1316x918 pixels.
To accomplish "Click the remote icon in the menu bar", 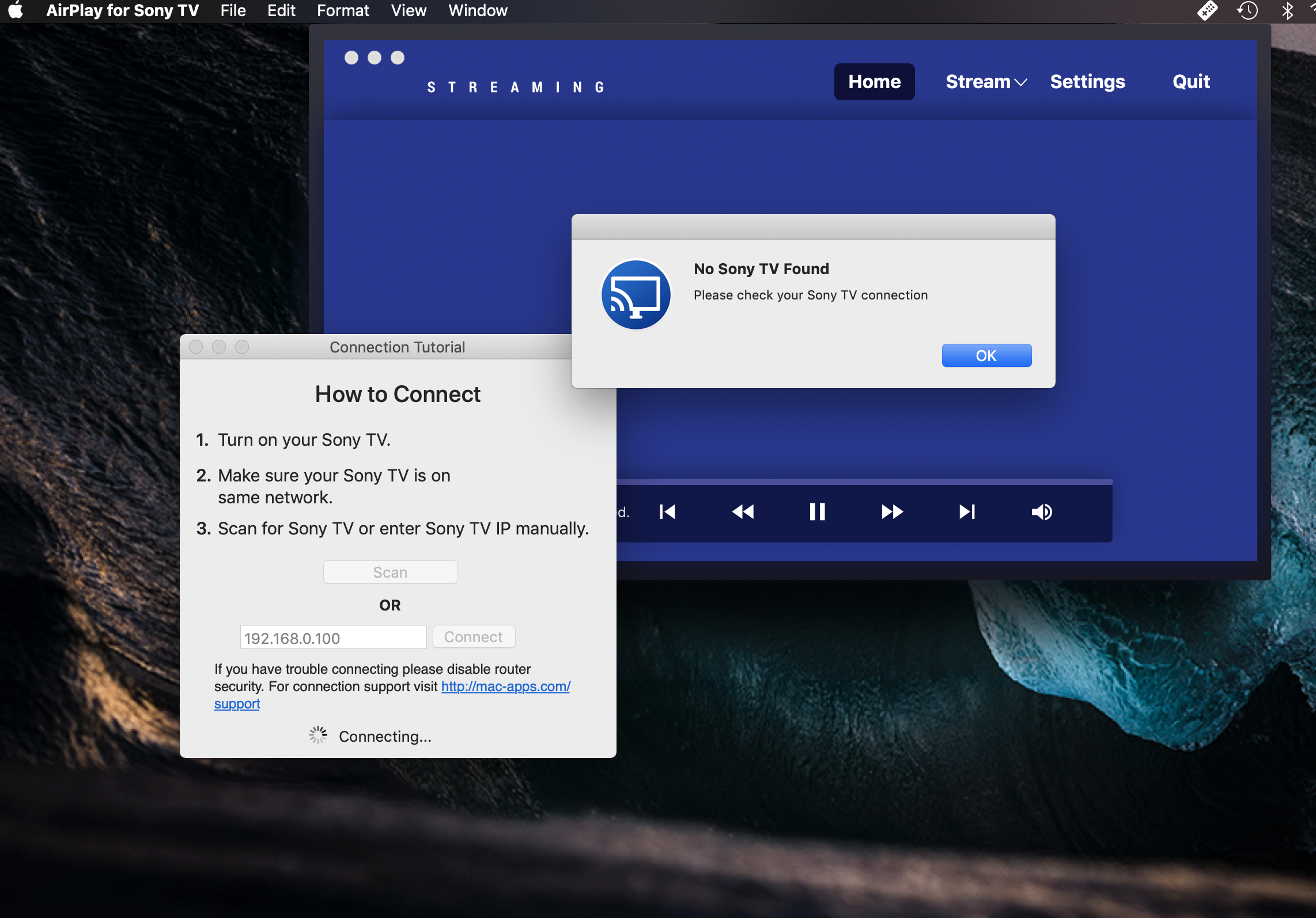I will pyautogui.click(x=1207, y=10).
